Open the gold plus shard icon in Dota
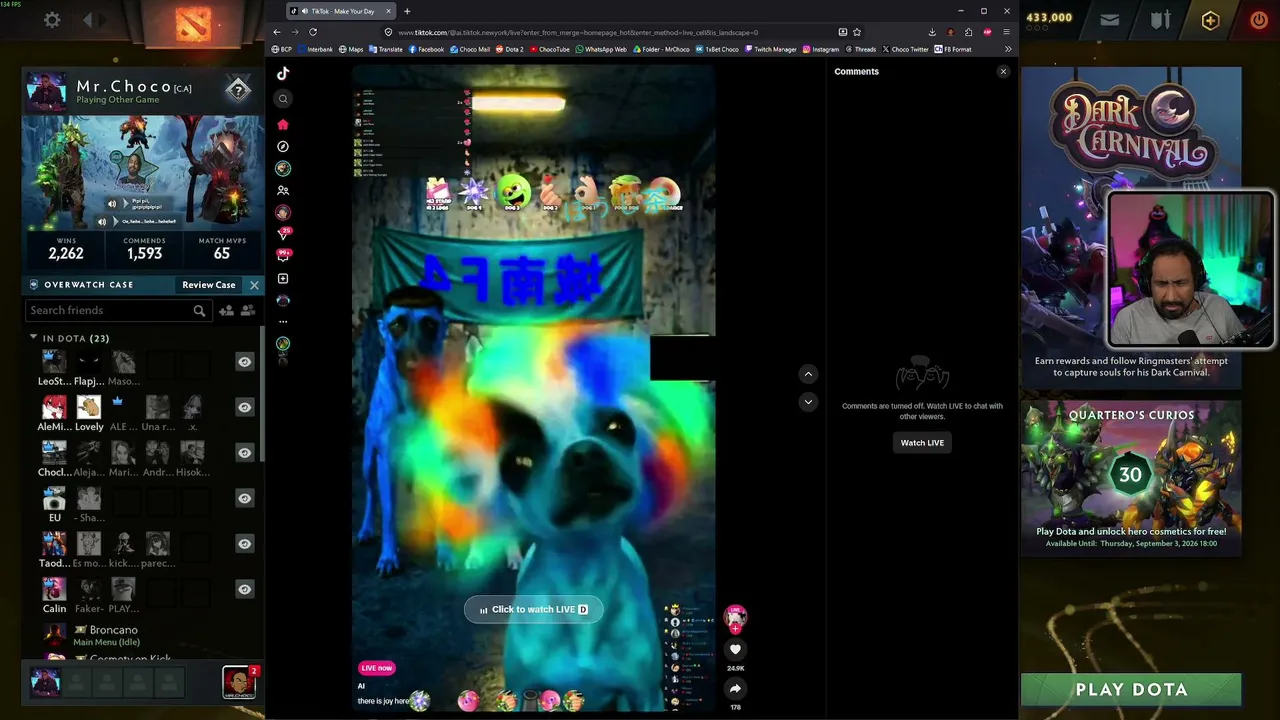The height and width of the screenshot is (720, 1280). pos(1210,20)
